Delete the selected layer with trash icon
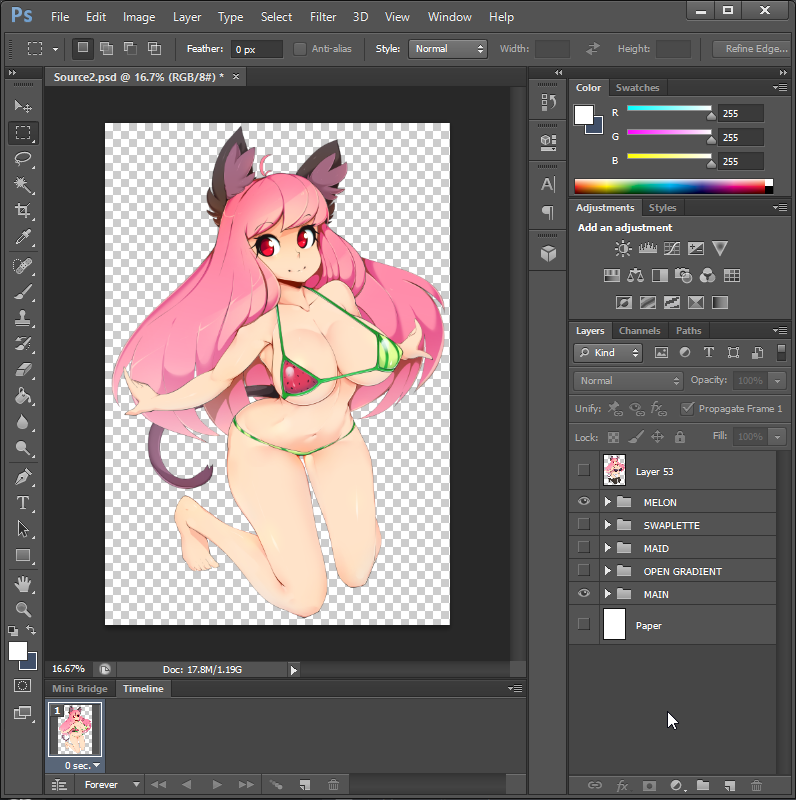Image resolution: width=796 pixels, height=800 pixels. pyautogui.click(x=756, y=786)
